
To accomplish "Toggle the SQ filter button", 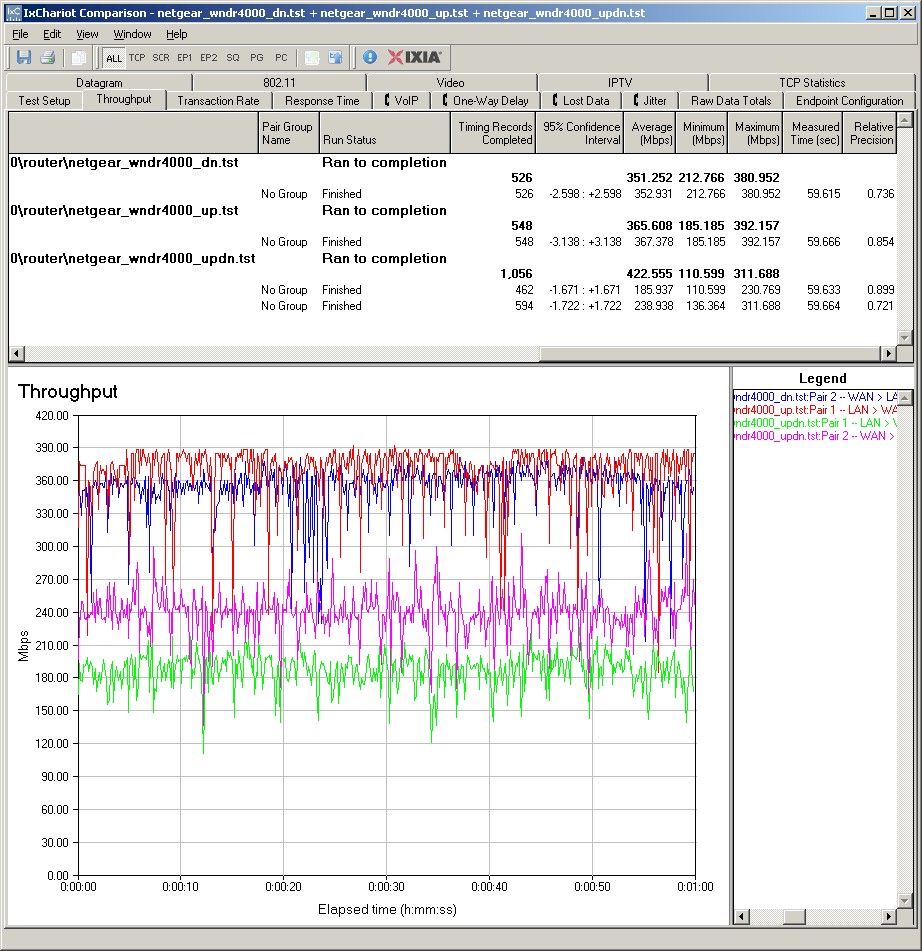I will click(233, 58).
